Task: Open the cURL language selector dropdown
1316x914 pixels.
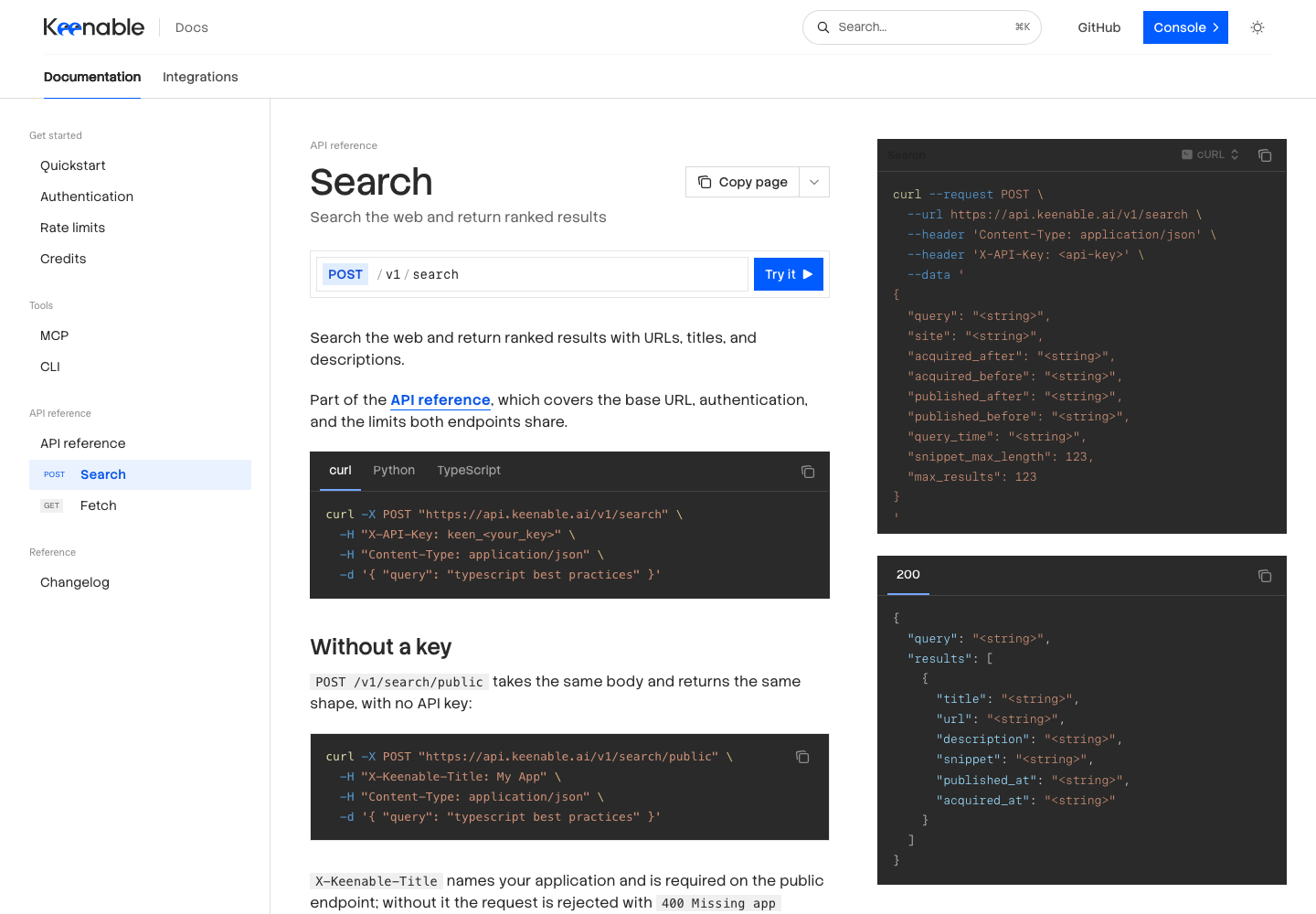Action: pyautogui.click(x=1210, y=154)
